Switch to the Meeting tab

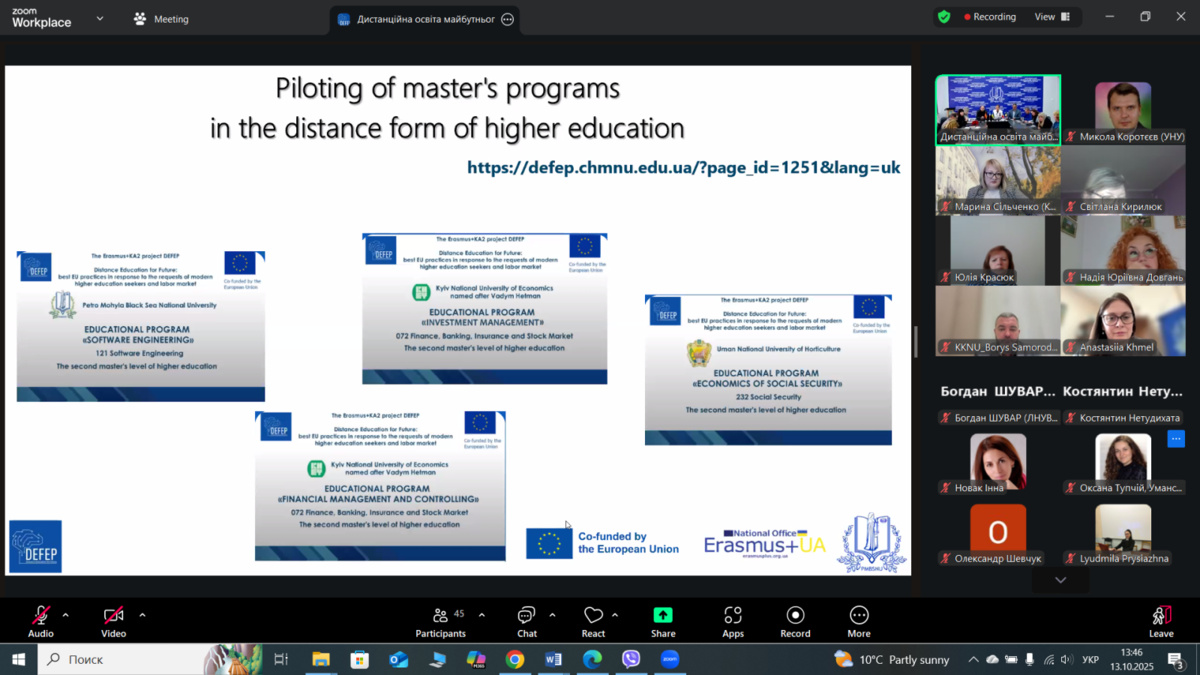(161, 19)
